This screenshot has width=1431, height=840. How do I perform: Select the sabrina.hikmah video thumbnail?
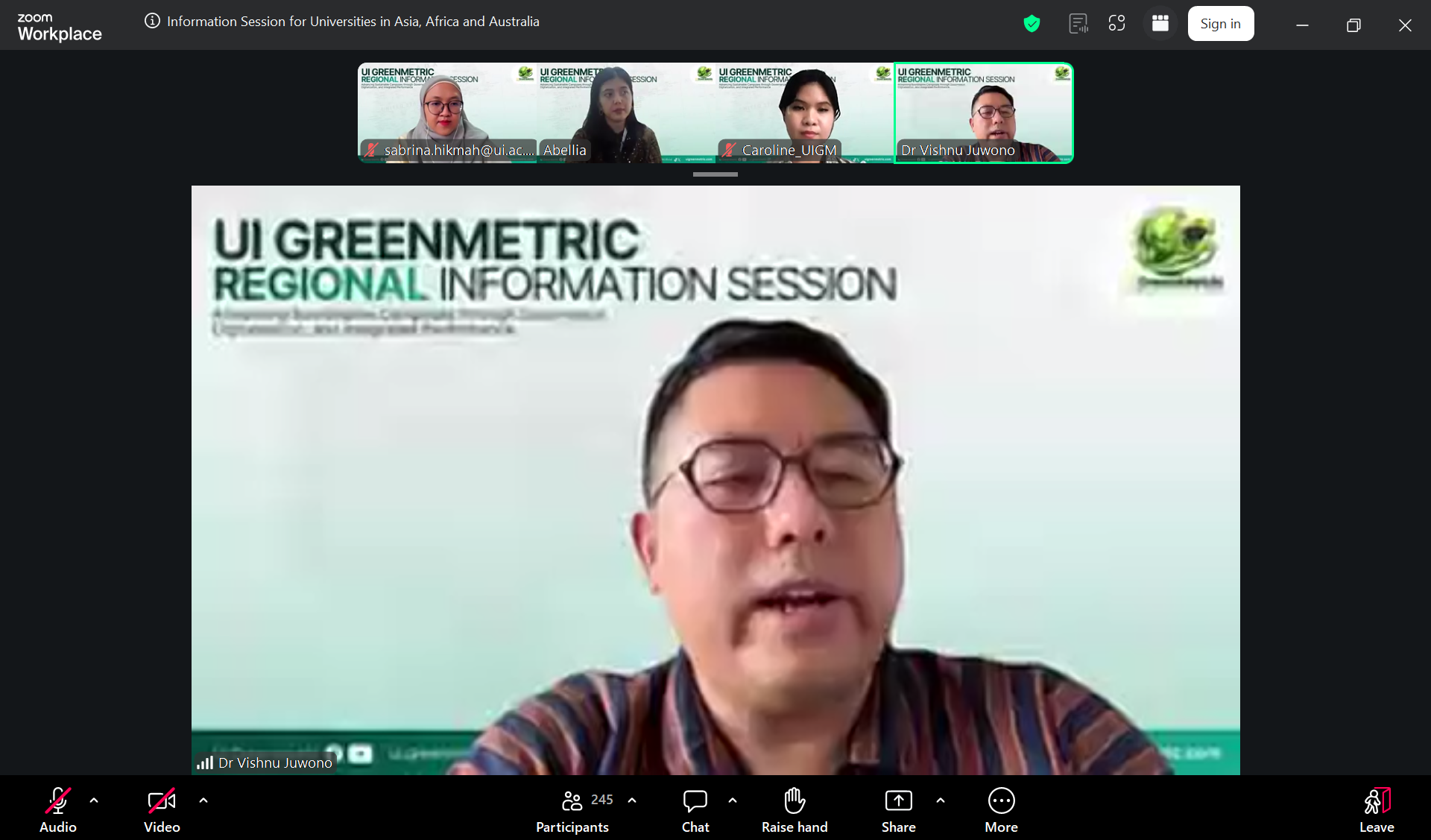[447, 113]
